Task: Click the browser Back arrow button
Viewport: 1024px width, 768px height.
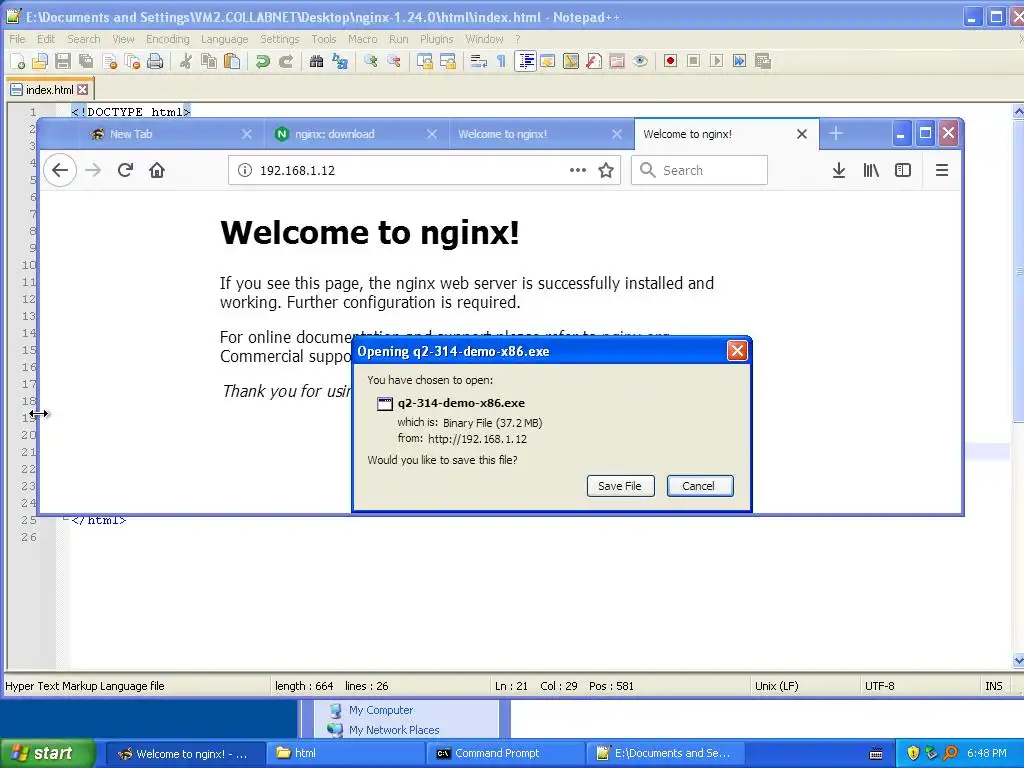Action: click(x=60, y=170)
